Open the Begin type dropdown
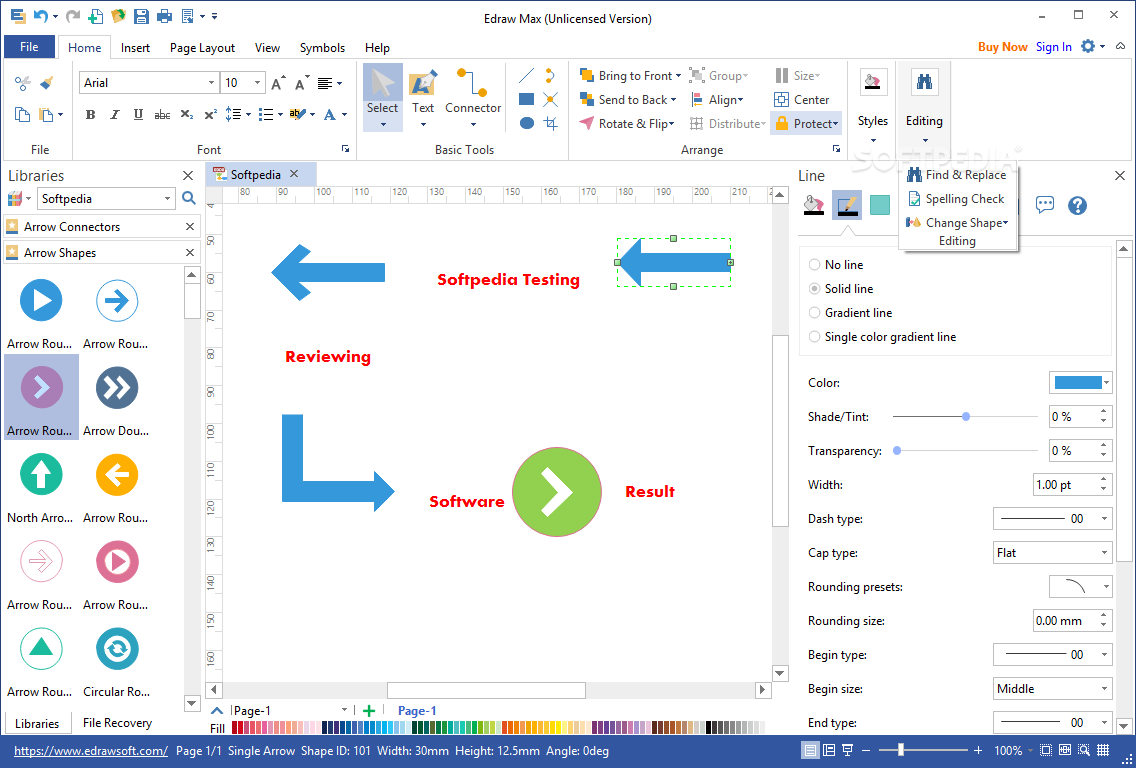 pos(1052,655)
